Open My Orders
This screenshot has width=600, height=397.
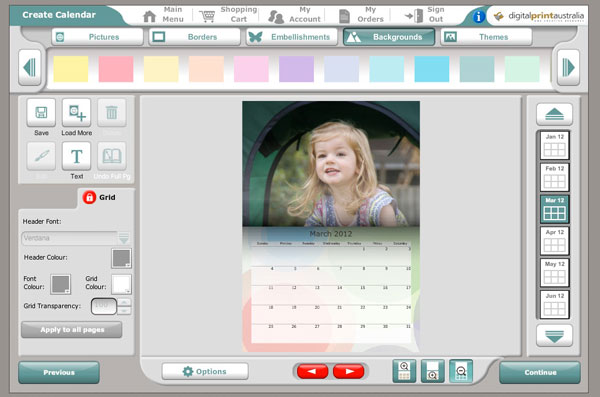361,15
